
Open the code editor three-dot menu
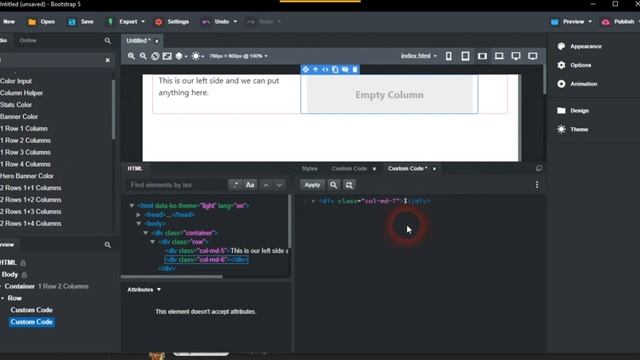(537, 185)
